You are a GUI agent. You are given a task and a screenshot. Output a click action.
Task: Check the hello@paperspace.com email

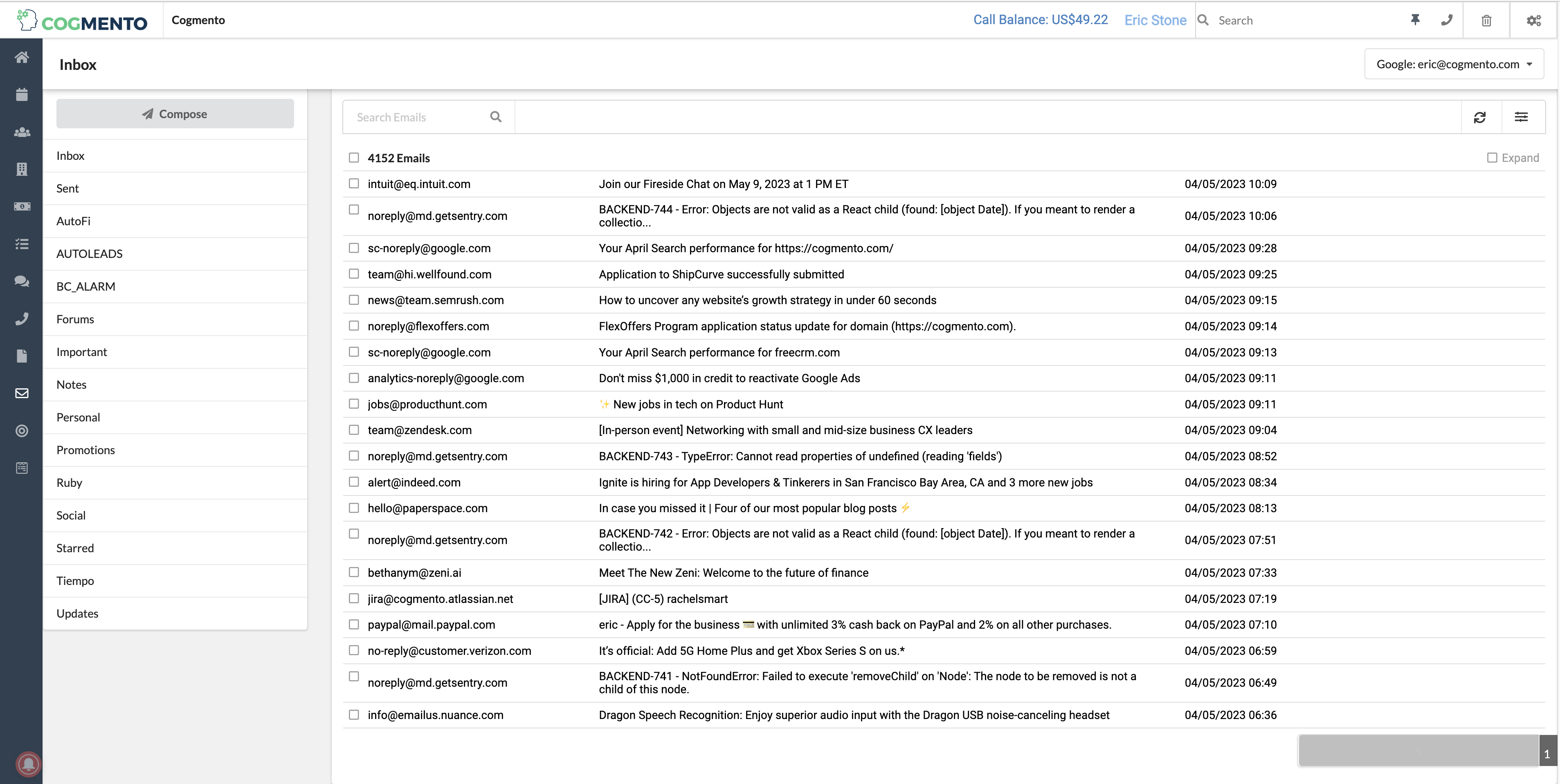click(354, 508)
